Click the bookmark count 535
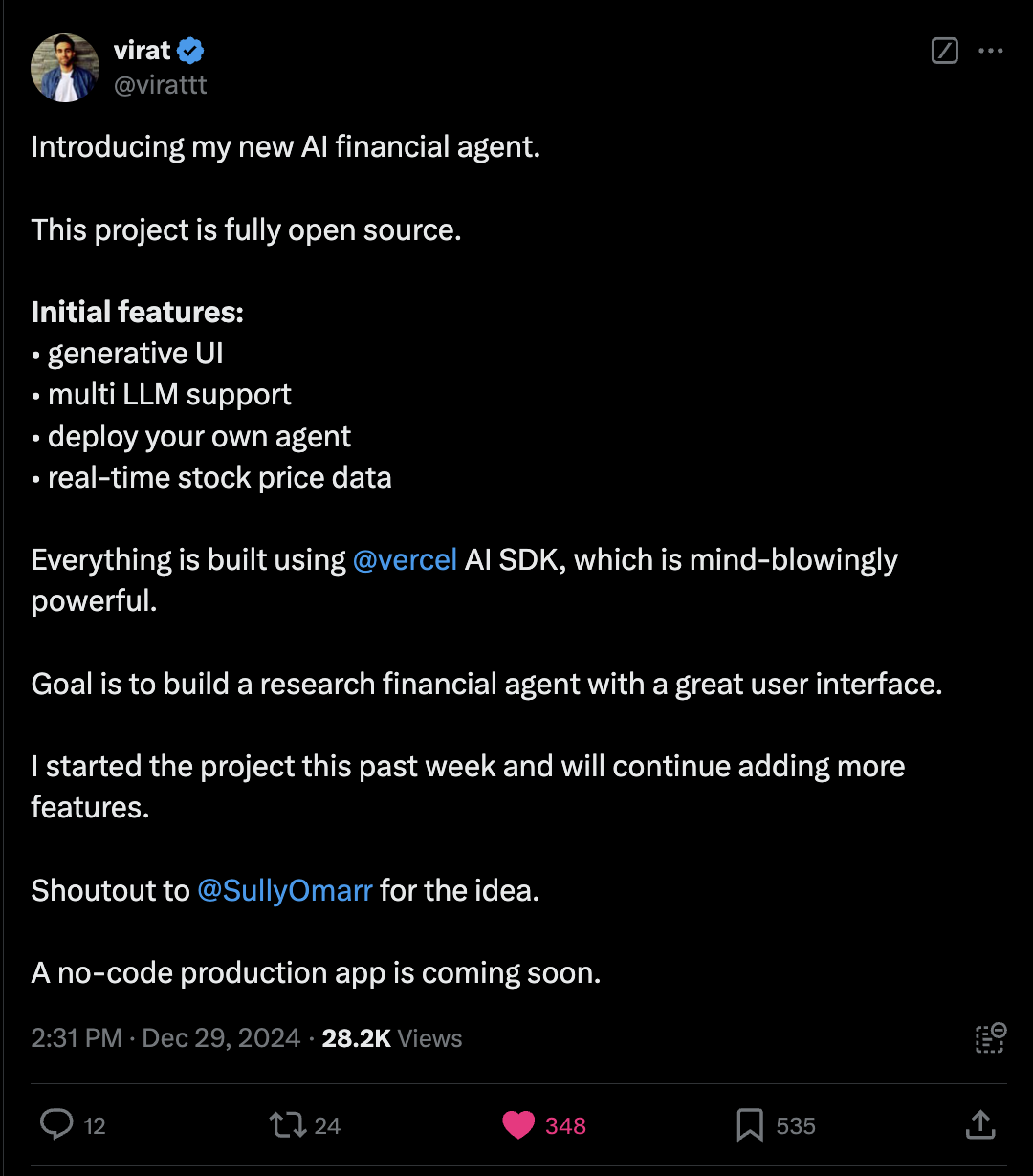The width and height of the screenshot is (1033, 1176). pyautogui.click(x=796, y=1126)
